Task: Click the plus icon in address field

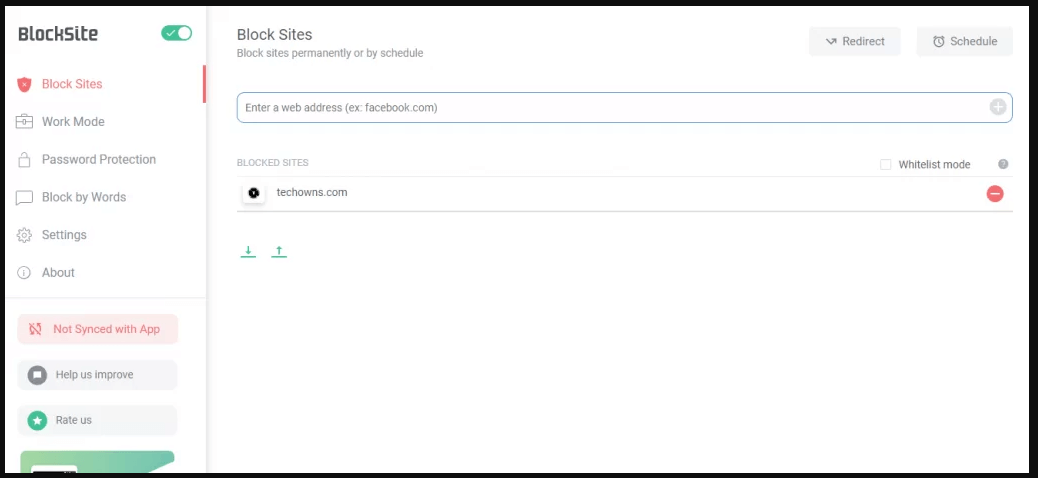Action: click(x=998, y=107)
